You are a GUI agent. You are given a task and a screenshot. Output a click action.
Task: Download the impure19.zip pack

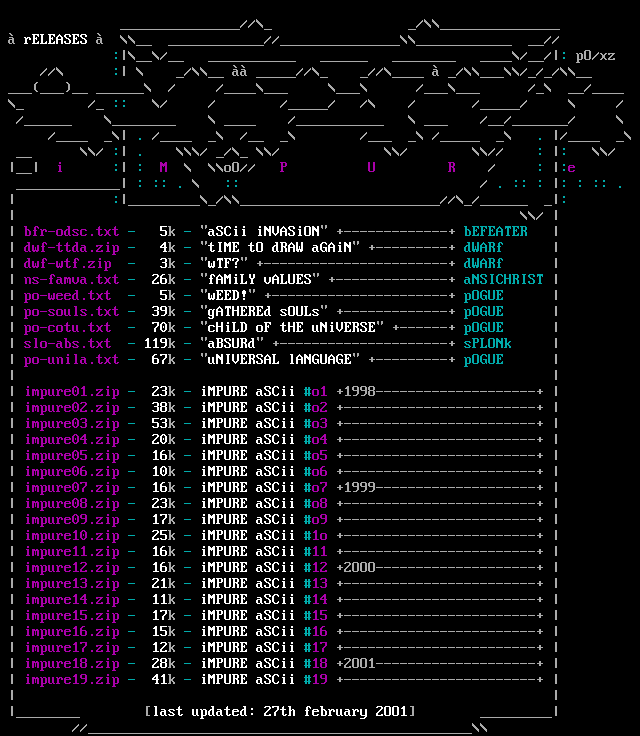pyautogui.click(x=71, y=679)
